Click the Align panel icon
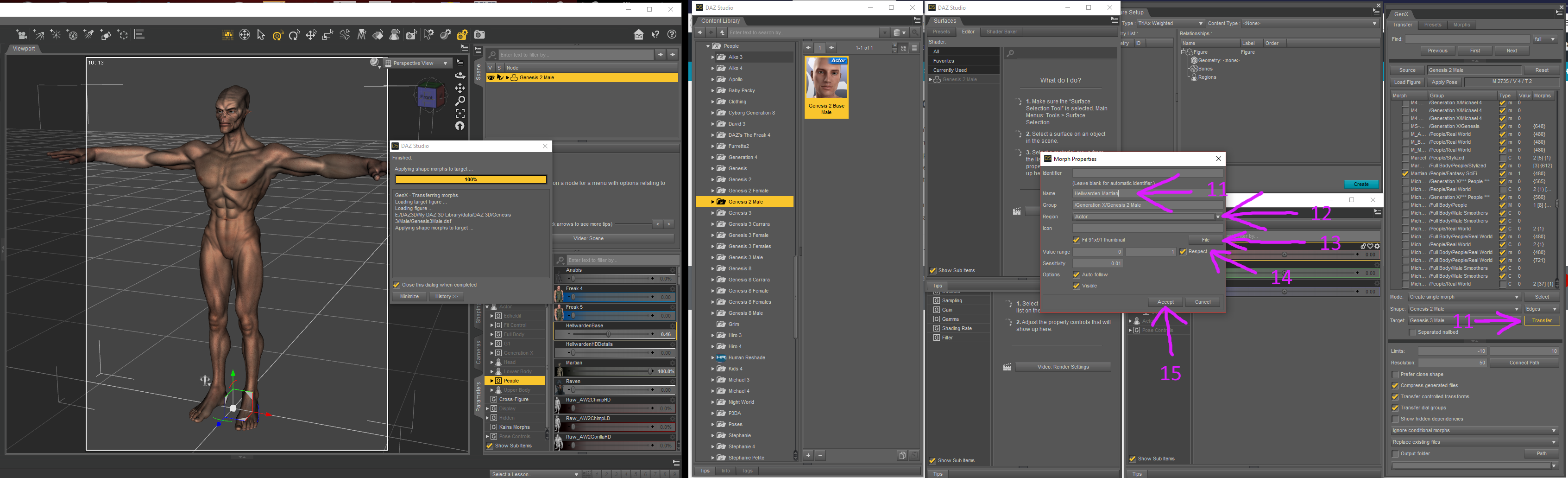Image resolution: width=1568 pixels, height=478 pixels. (x=139, y=35)
